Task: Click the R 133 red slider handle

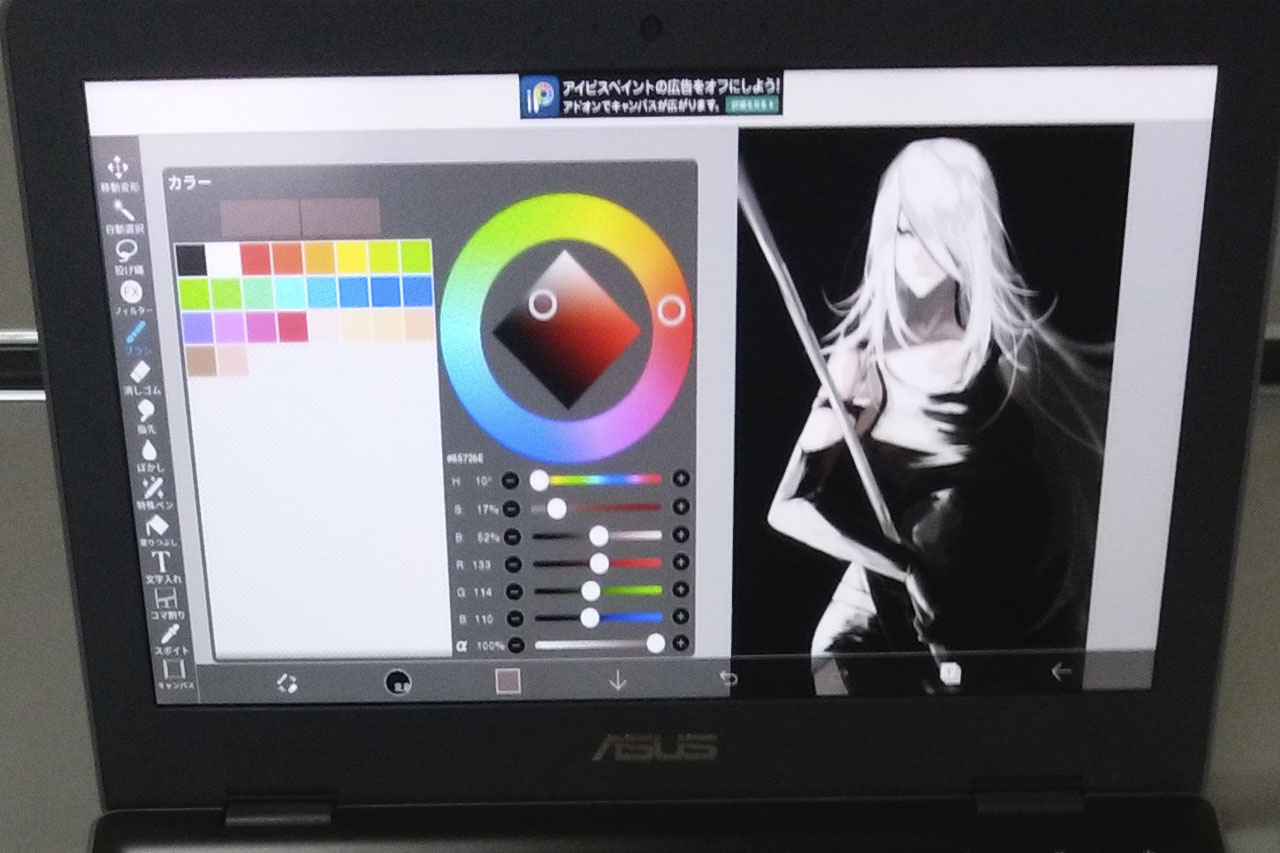Action: pyautogui.click(x=599, y=563)
